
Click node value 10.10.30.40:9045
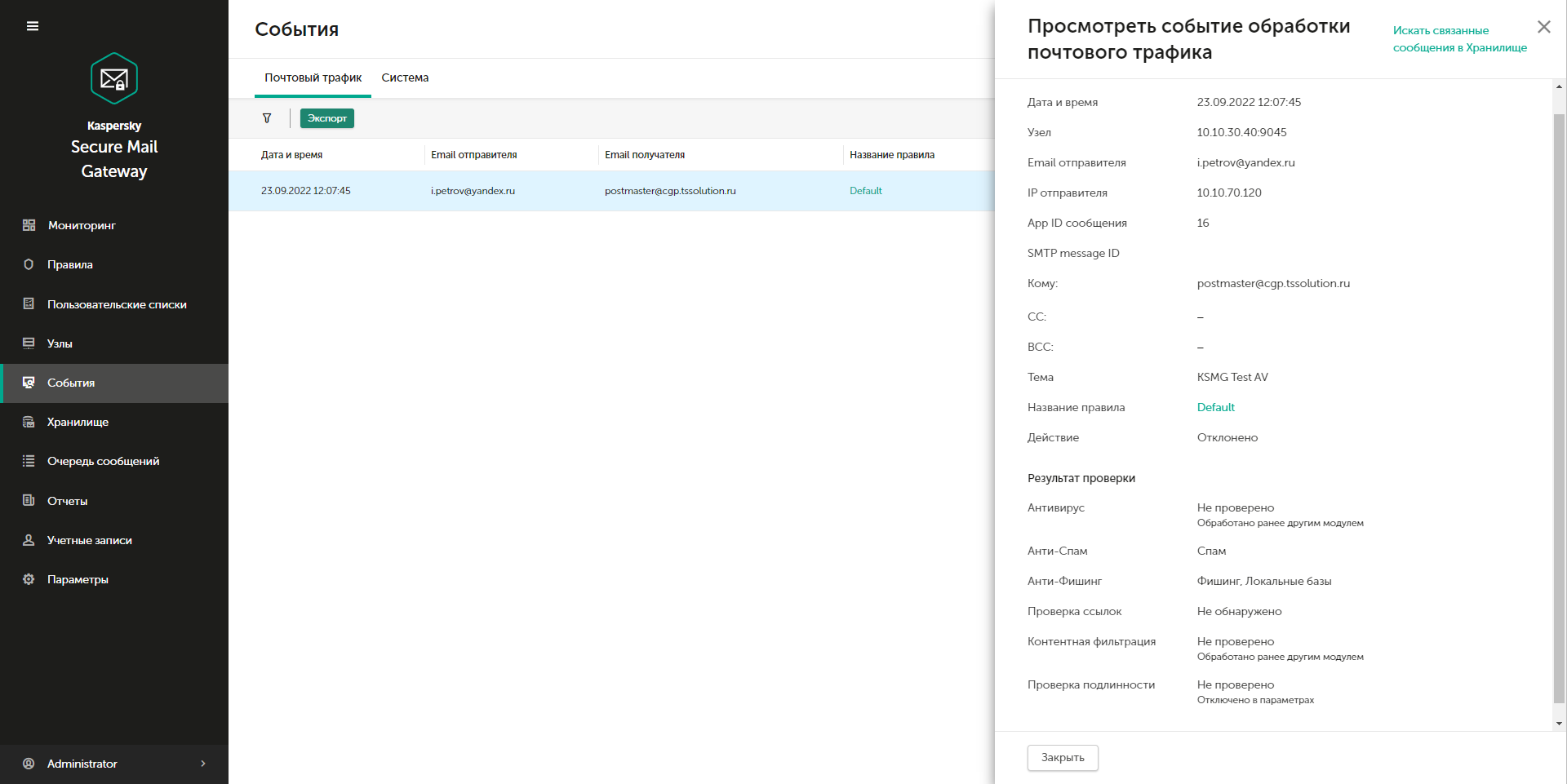[x=1241, y=132]
